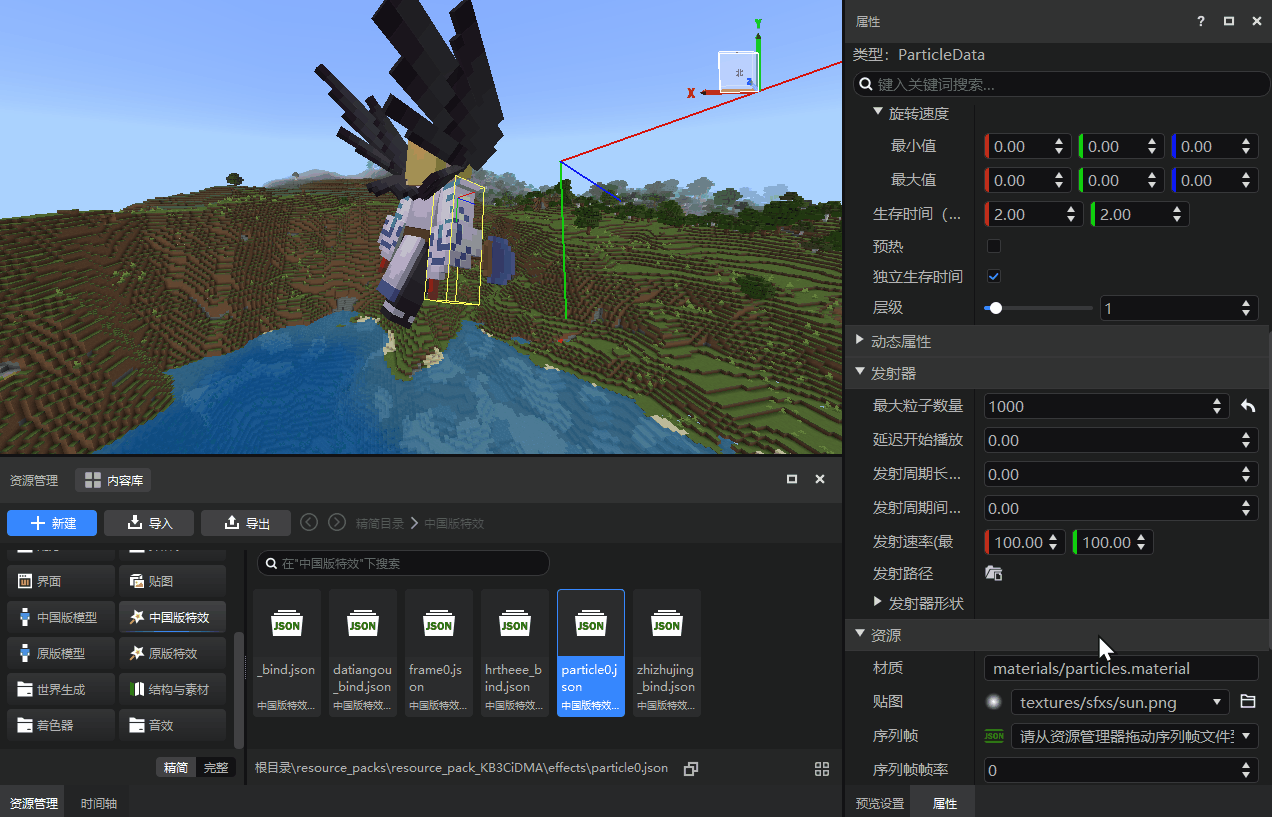This screenshot has width=1272, height=817.
Task: Click the JSON icon beside 序列帧
Action: point(994,736)
